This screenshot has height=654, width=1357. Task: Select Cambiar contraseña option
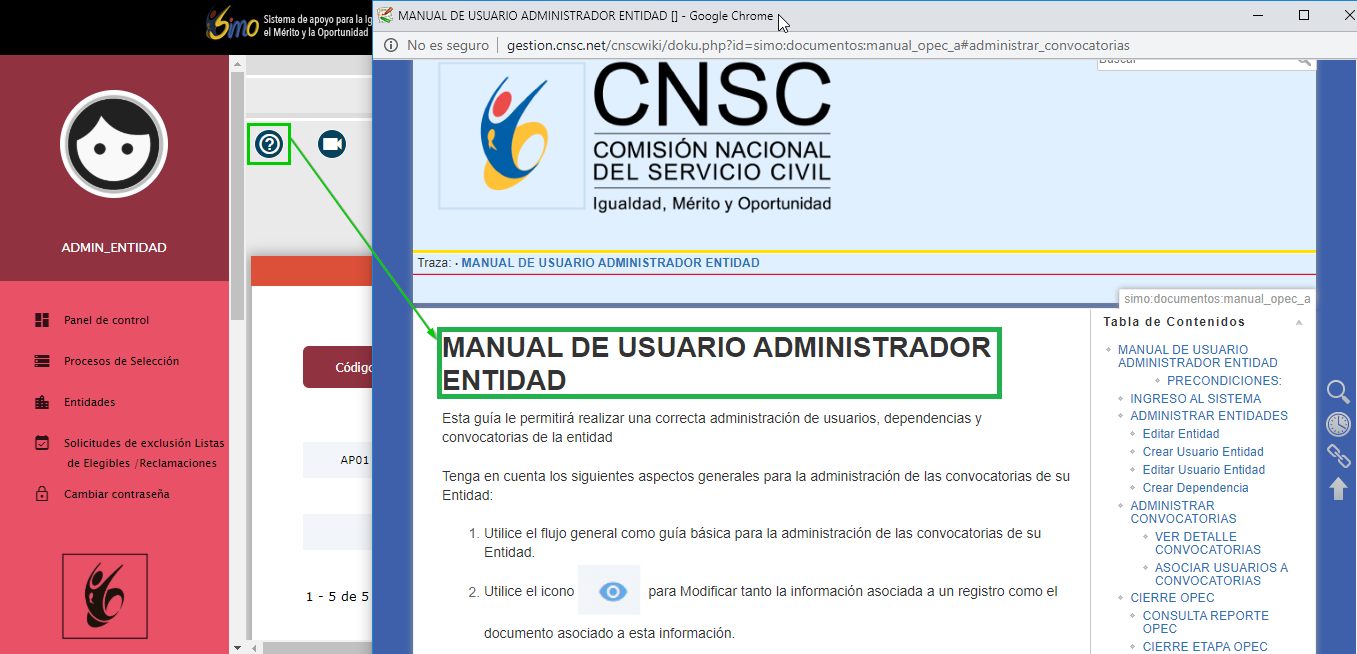coord(116,494)
